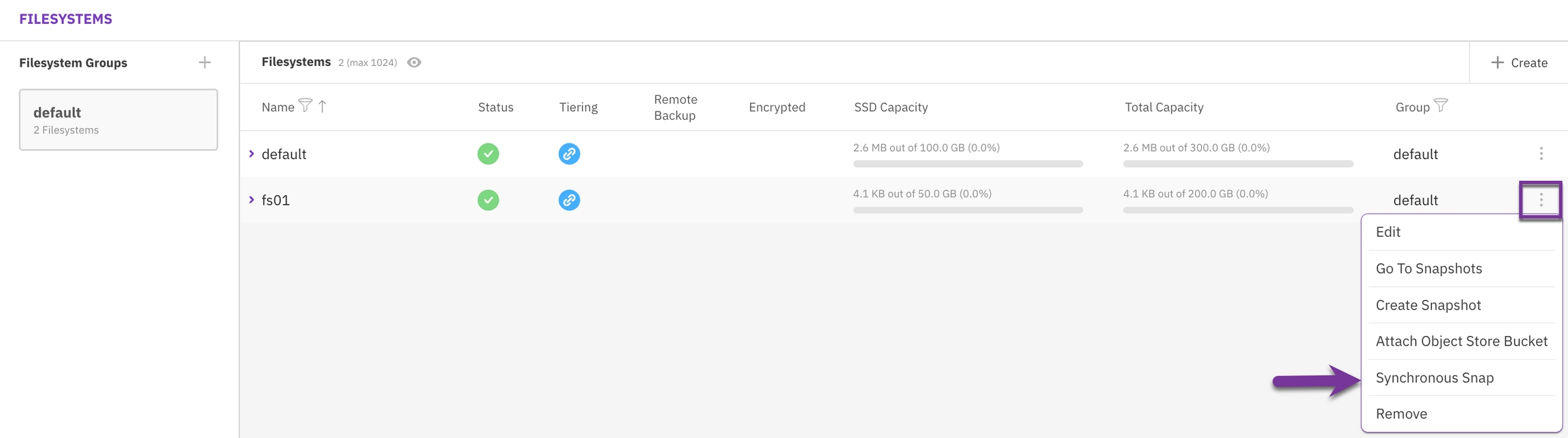Click the SSD capacity bar for default filesystem
Image resolution: width=1568 pixels, height=438 pixels.
pyautogui.click(x=967, y=164)
